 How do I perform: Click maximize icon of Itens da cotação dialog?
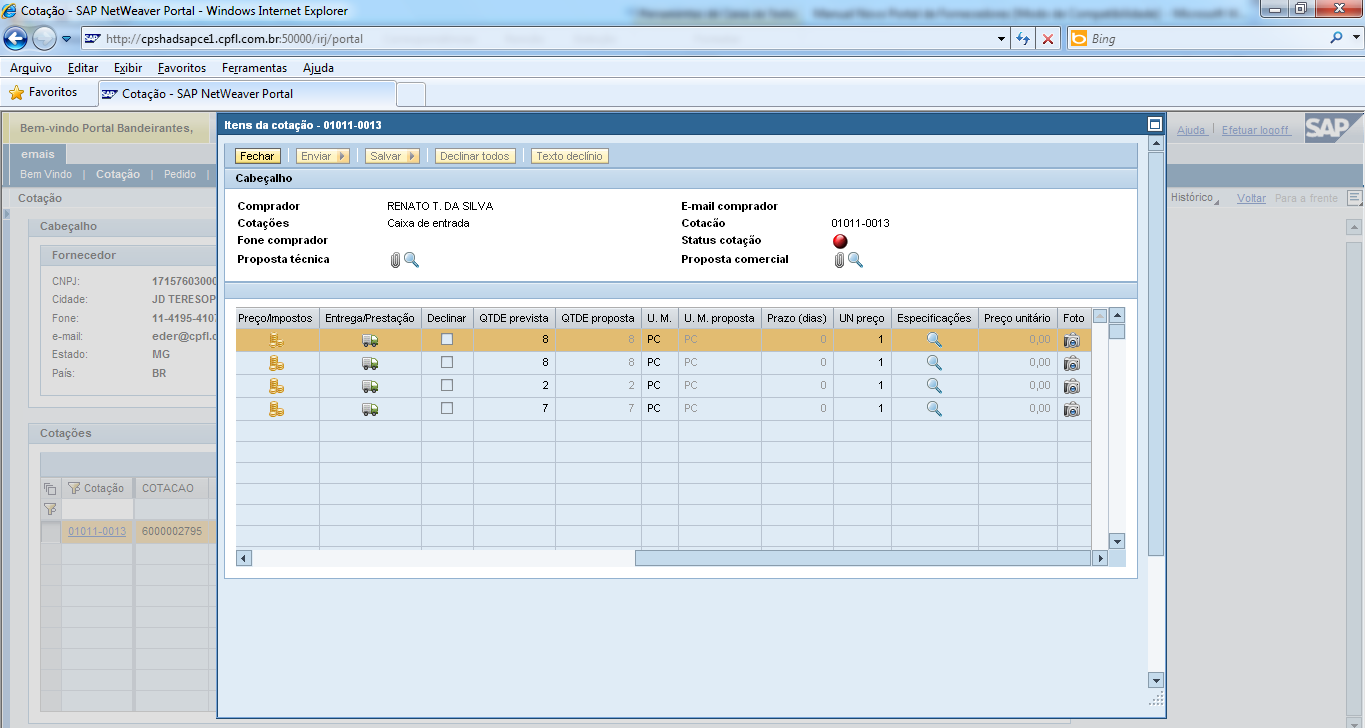point(1155,125)
